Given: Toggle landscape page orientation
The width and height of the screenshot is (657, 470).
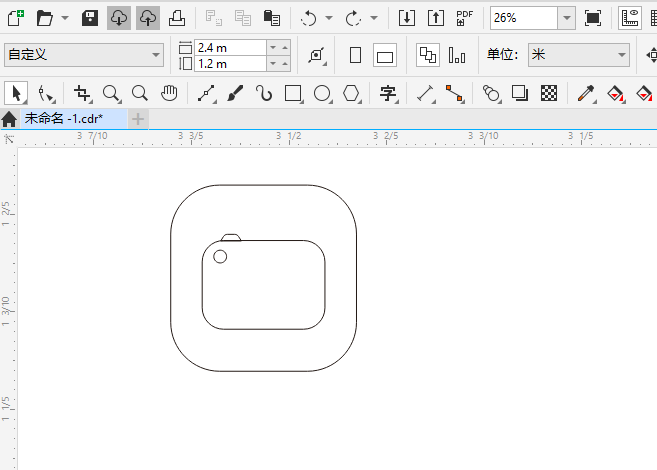Looking at the screenshot, I should [x=385, y=55].
